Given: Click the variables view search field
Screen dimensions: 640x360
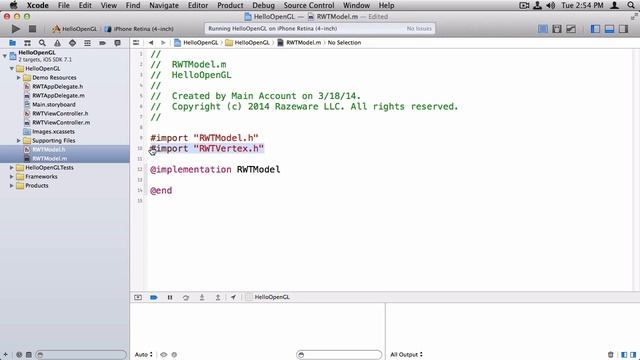Looking at the screenshot, I should coord(339,354).
